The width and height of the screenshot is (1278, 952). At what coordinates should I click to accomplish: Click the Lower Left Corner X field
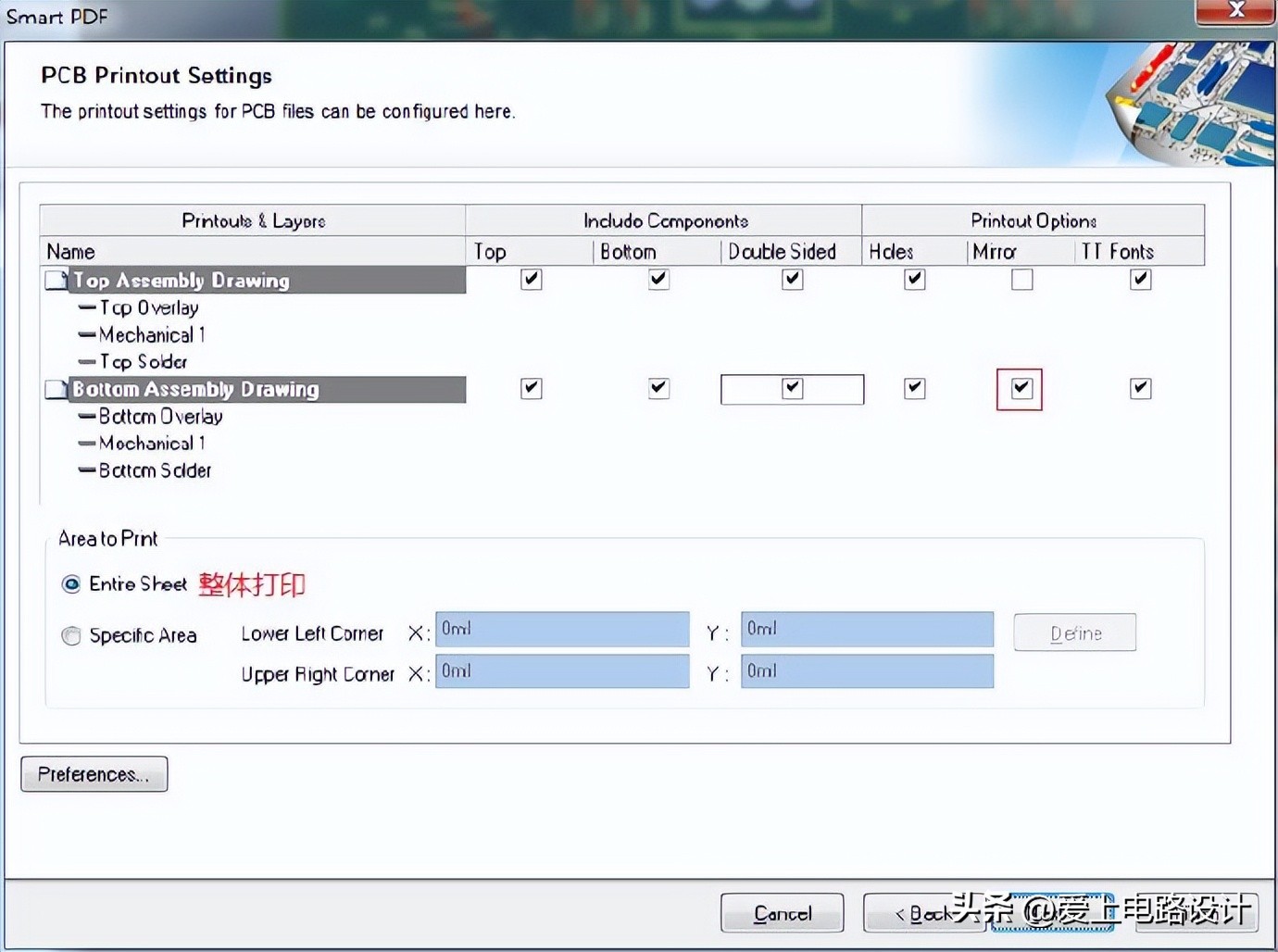tap(562, 630)
